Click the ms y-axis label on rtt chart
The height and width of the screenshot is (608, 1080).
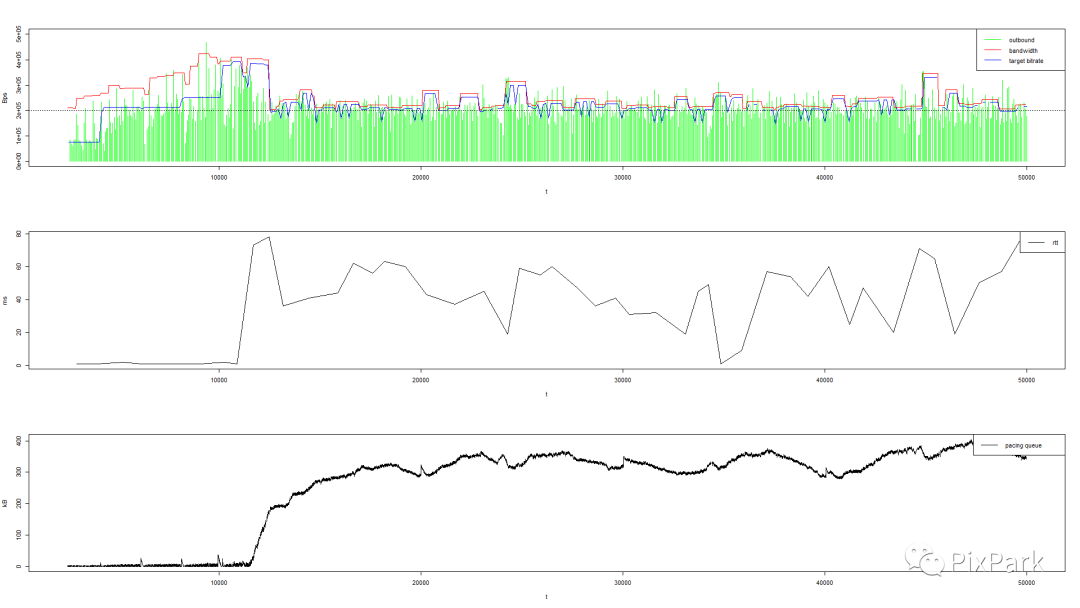tap(5, 300)
